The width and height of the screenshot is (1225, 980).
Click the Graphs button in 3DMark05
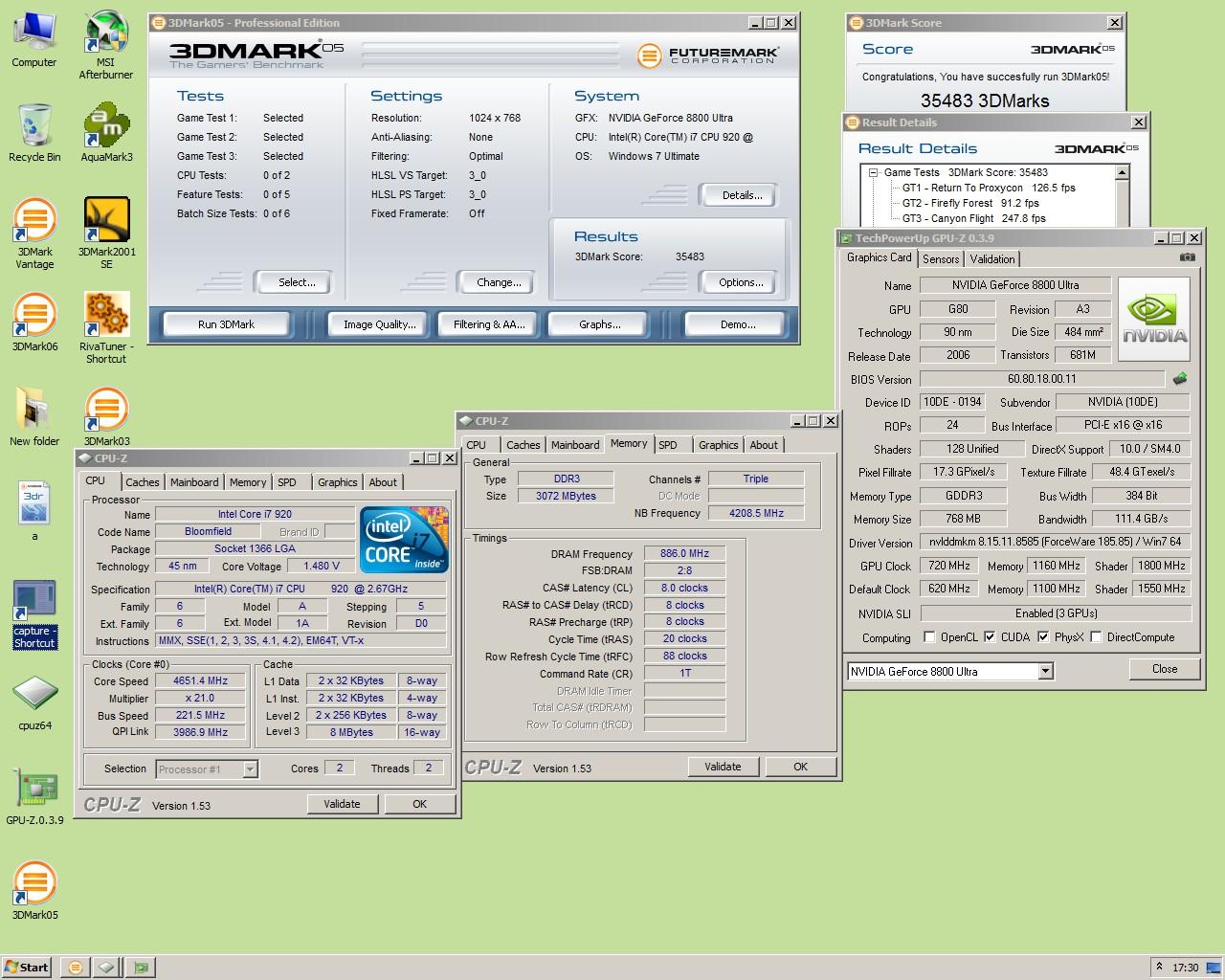[x=600, y=324]
